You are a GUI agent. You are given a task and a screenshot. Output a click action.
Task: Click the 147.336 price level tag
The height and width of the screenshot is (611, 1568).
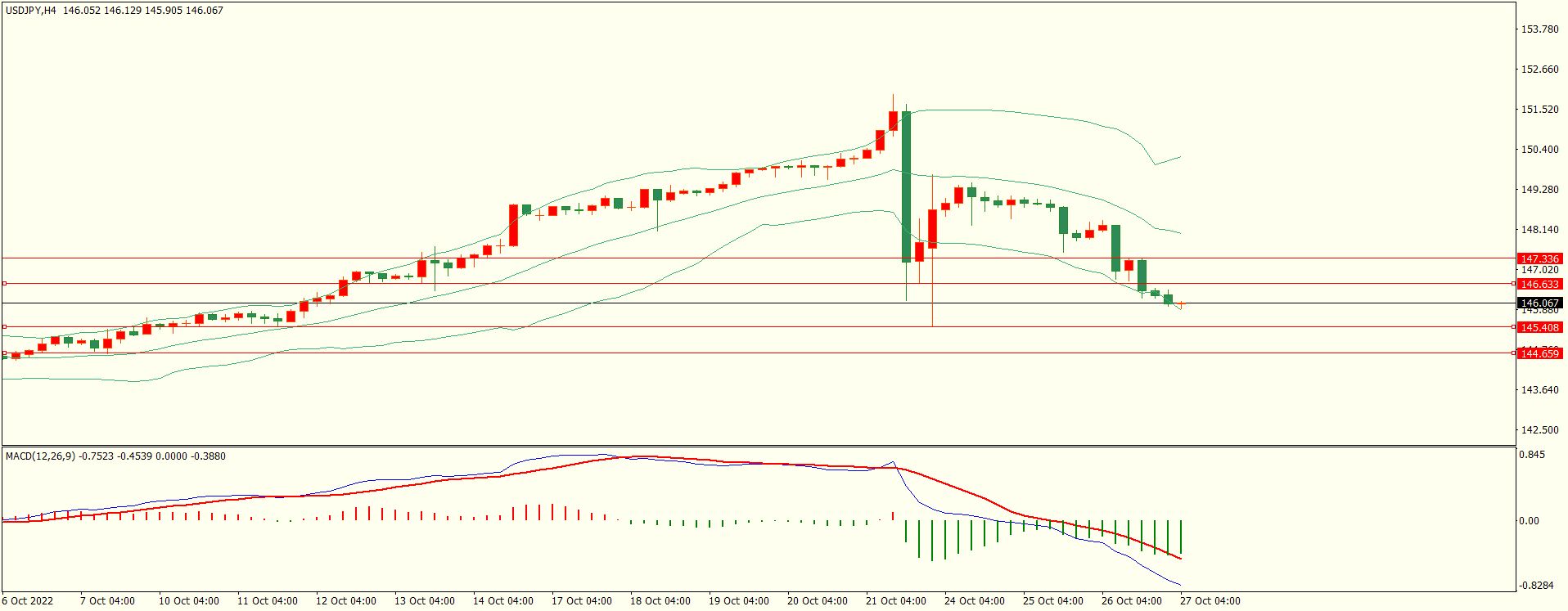[1539, 258]
